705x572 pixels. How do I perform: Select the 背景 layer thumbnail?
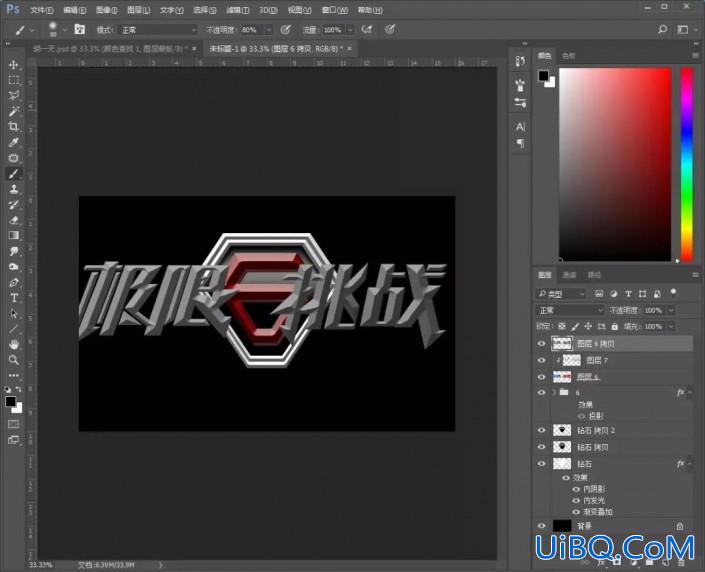(x=562, y=526)
